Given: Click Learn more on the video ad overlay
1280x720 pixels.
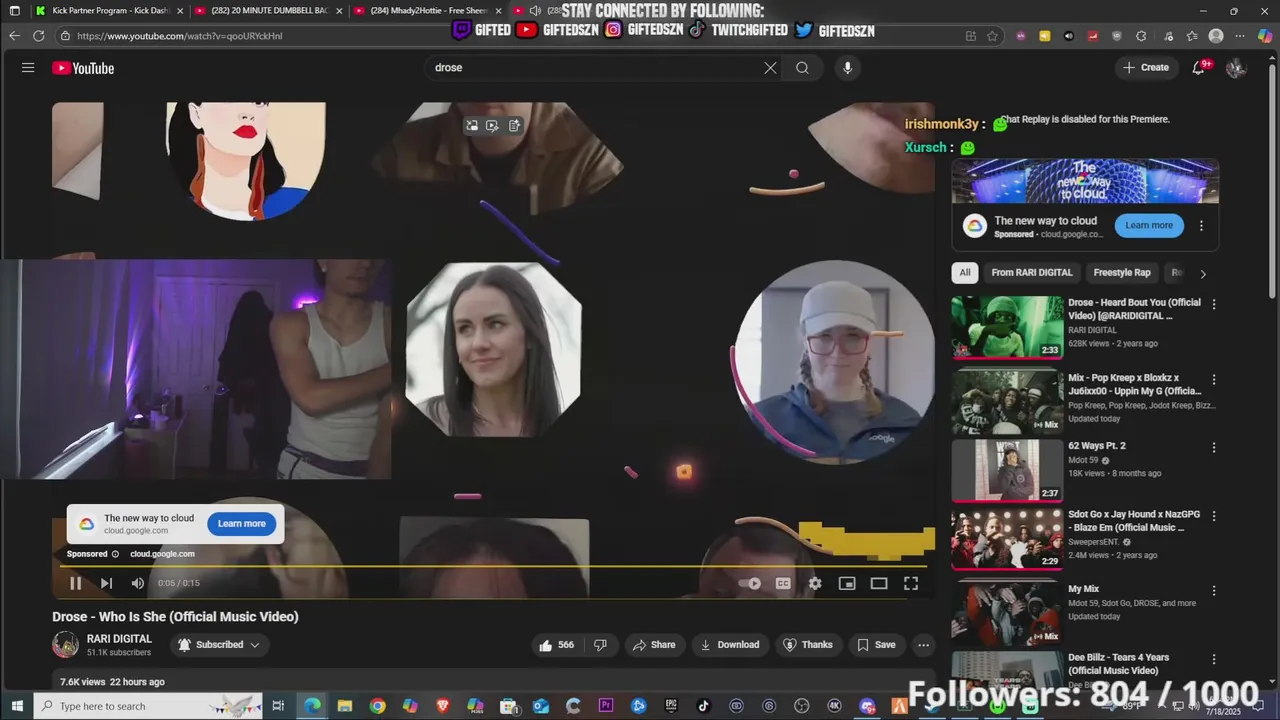Looking at the screenshot, I should pos(242,524).
